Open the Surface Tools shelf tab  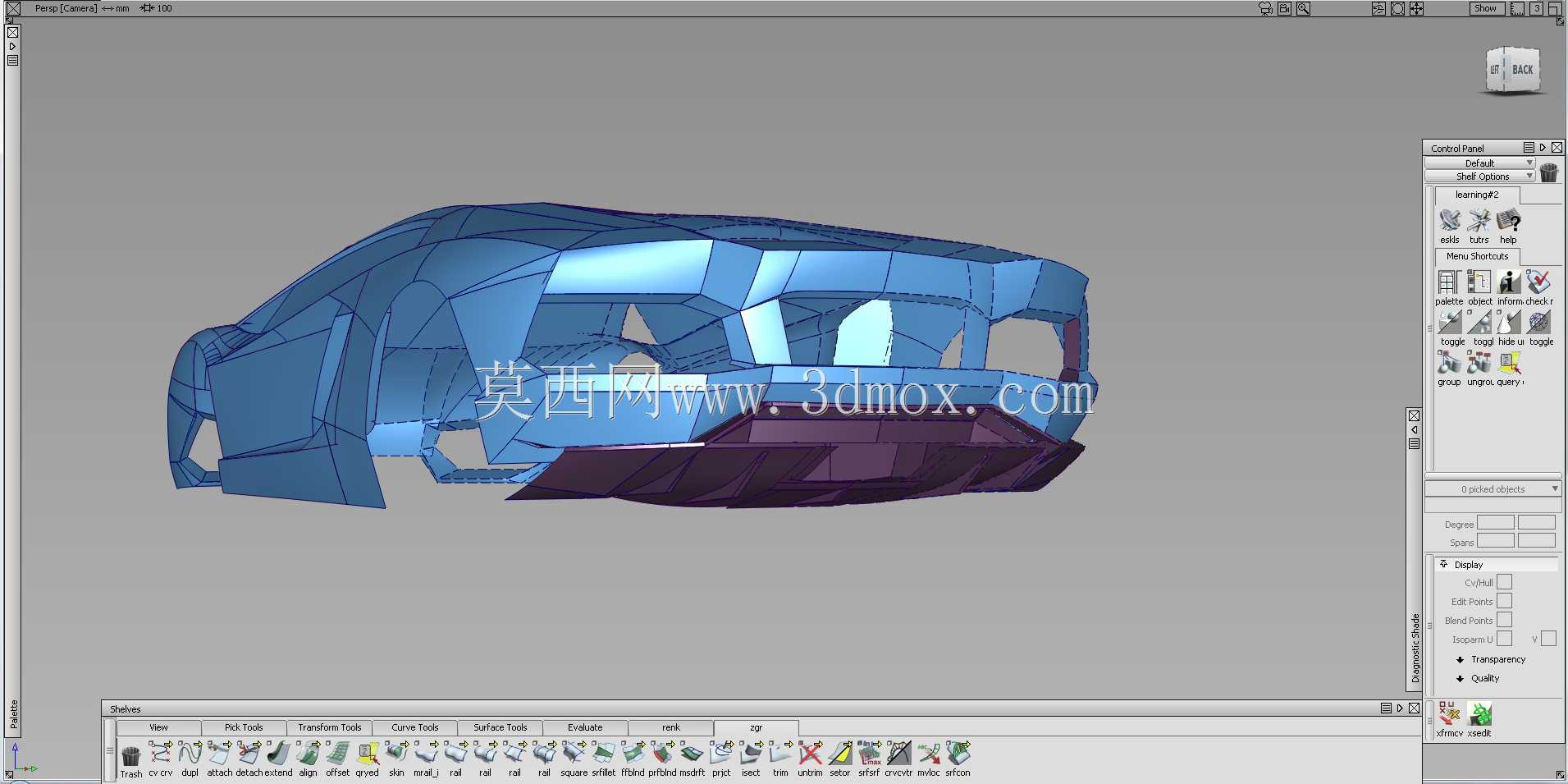click(500, 727)
